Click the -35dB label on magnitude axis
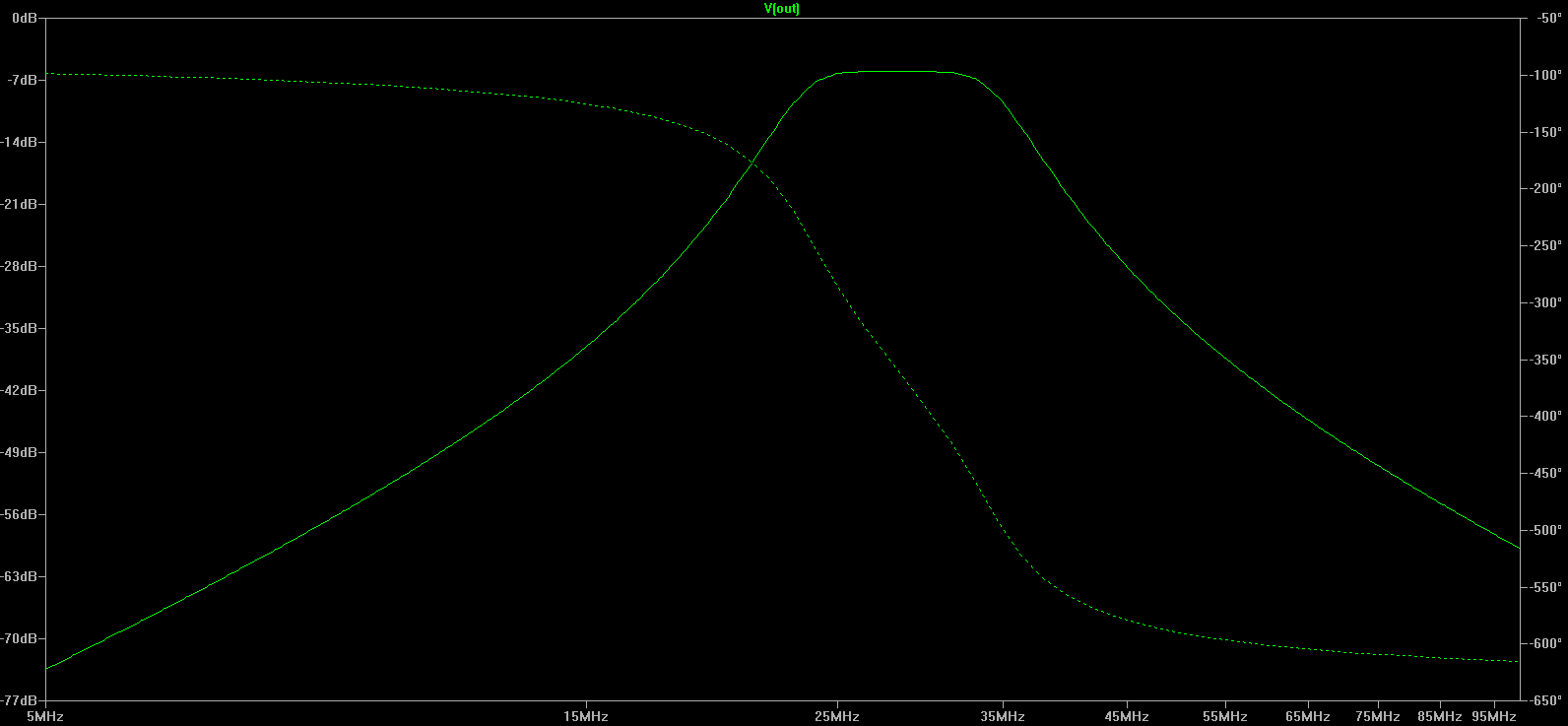Image resolution: width=1568 pixels, height=726 pixels. point(20,328)
